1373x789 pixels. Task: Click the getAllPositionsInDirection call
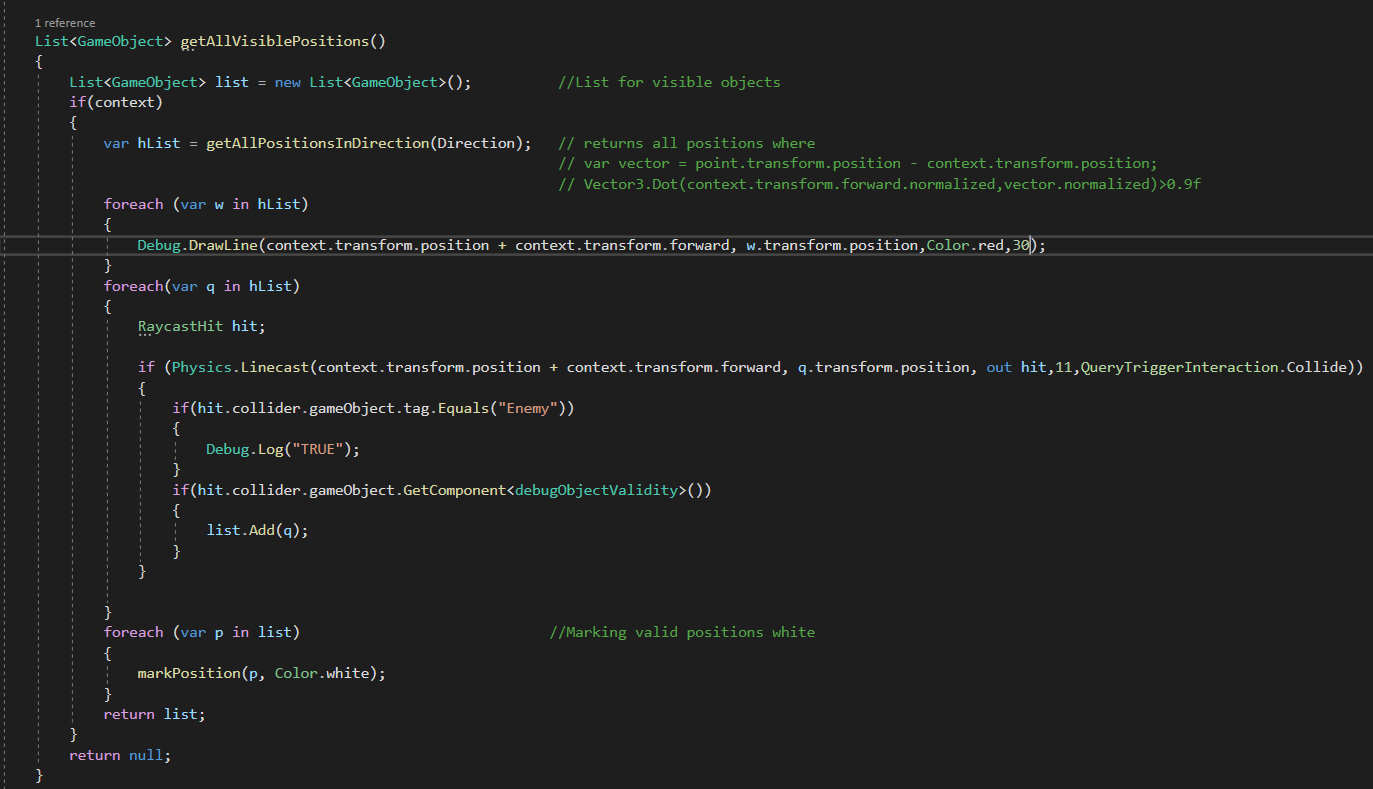click(317, 143)
